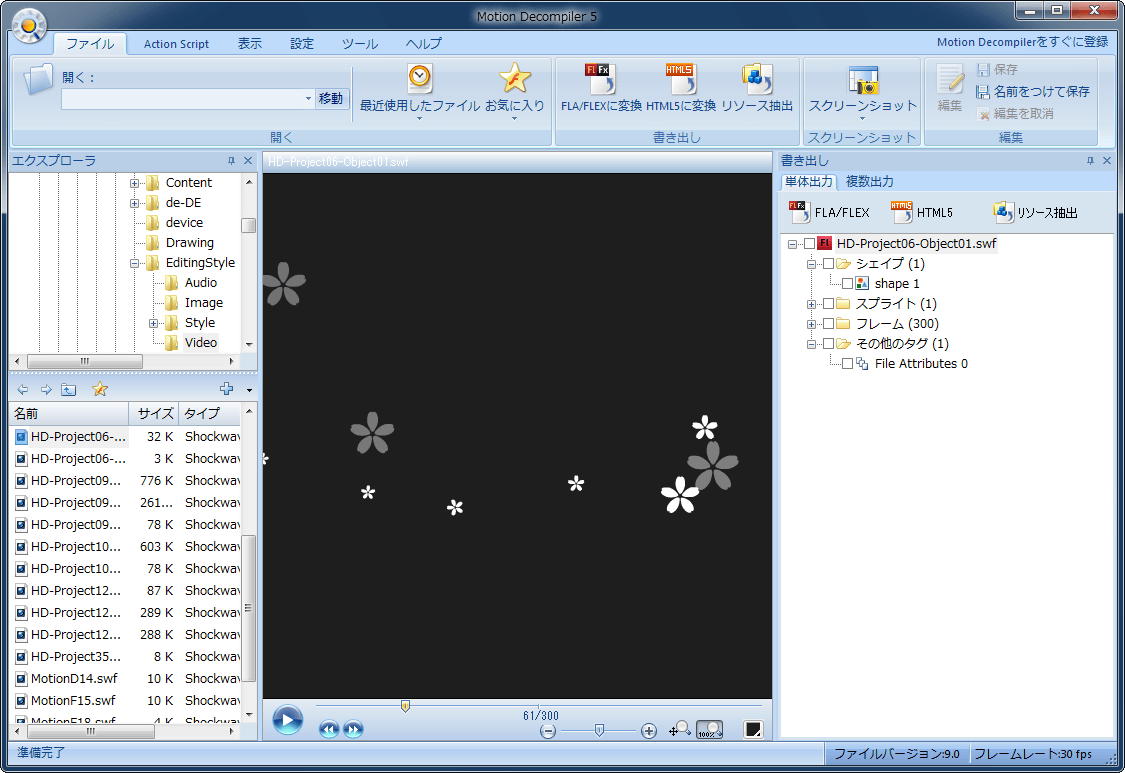Zoom out with the minus button
The height and width of the screenshot is (773, 1125).
(548, 731)
